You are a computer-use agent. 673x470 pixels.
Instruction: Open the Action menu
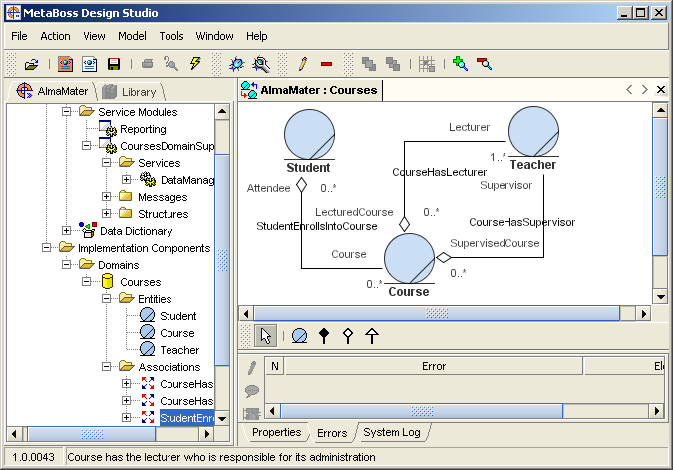55,36
